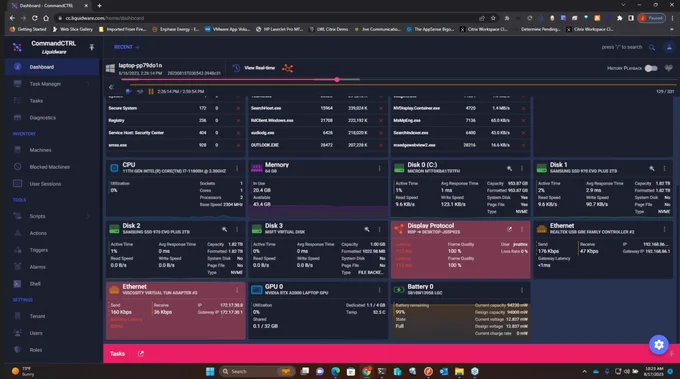Open Actions in the Tools section
Screen dimensions: 680x379
click(38, 233)
